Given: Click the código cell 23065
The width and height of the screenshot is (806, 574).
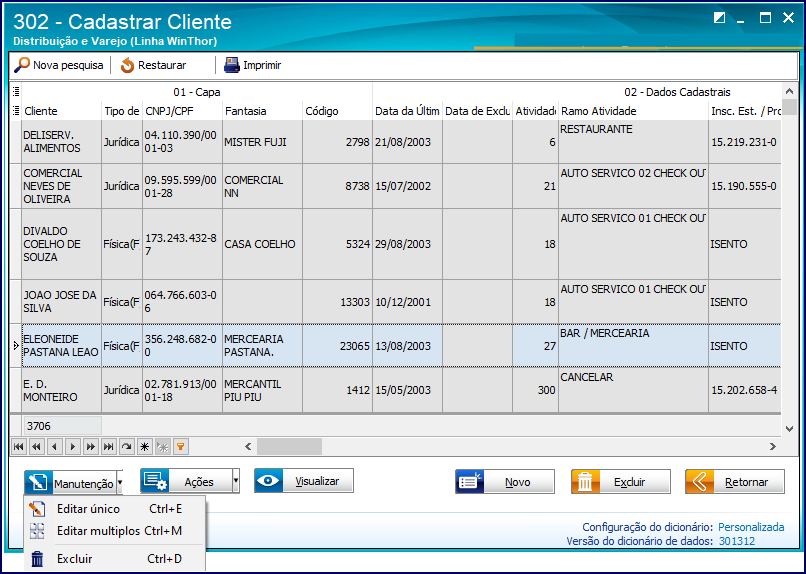Looking at the screenshot, I should tap(338, 346).
